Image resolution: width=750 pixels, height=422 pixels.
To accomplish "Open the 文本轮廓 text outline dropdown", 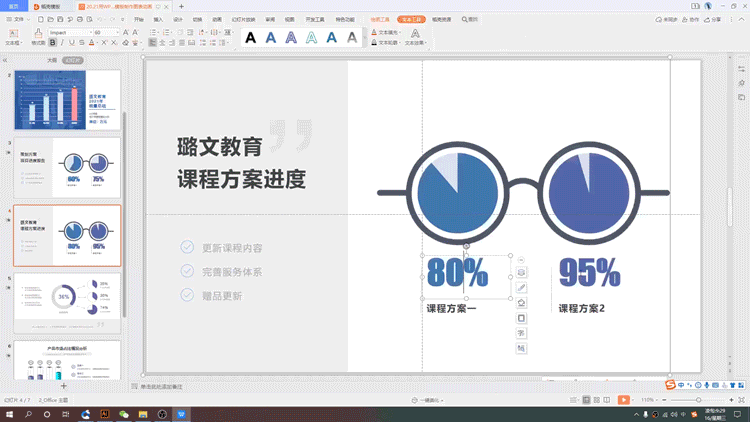I will pyautogui.click(x=386, y=43).
